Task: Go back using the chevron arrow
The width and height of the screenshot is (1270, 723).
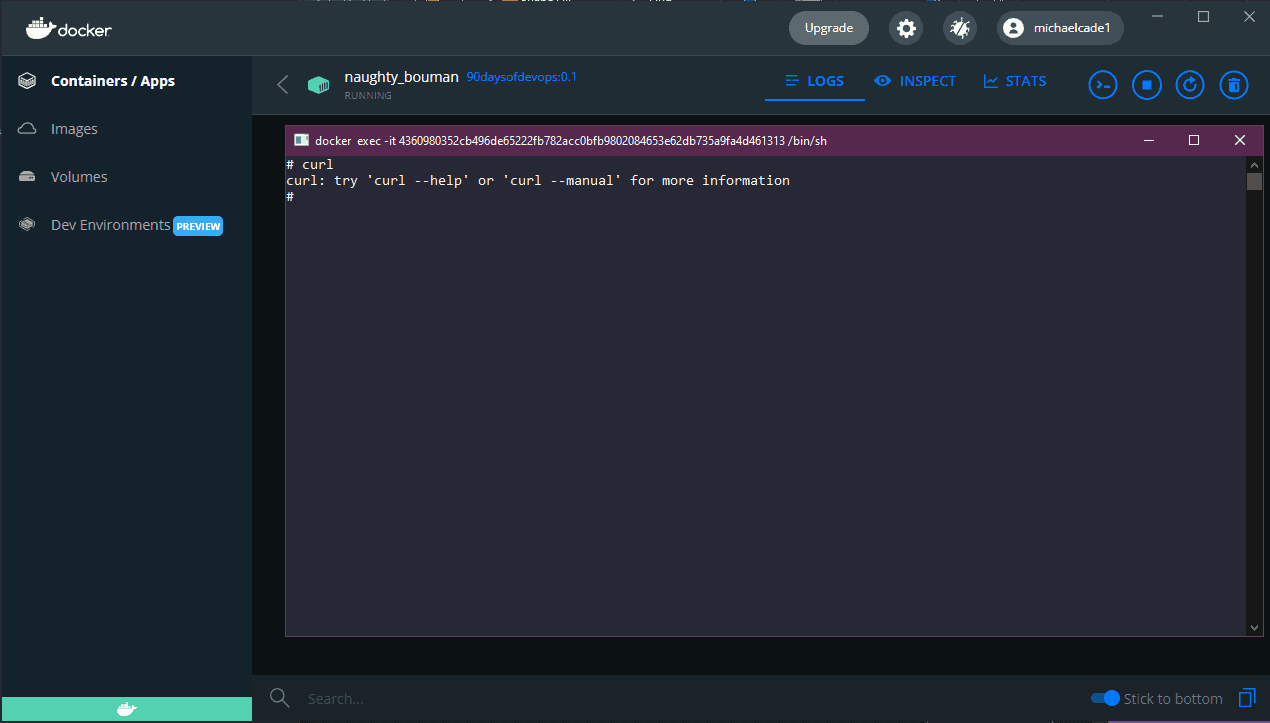Action: click(282, 85)
